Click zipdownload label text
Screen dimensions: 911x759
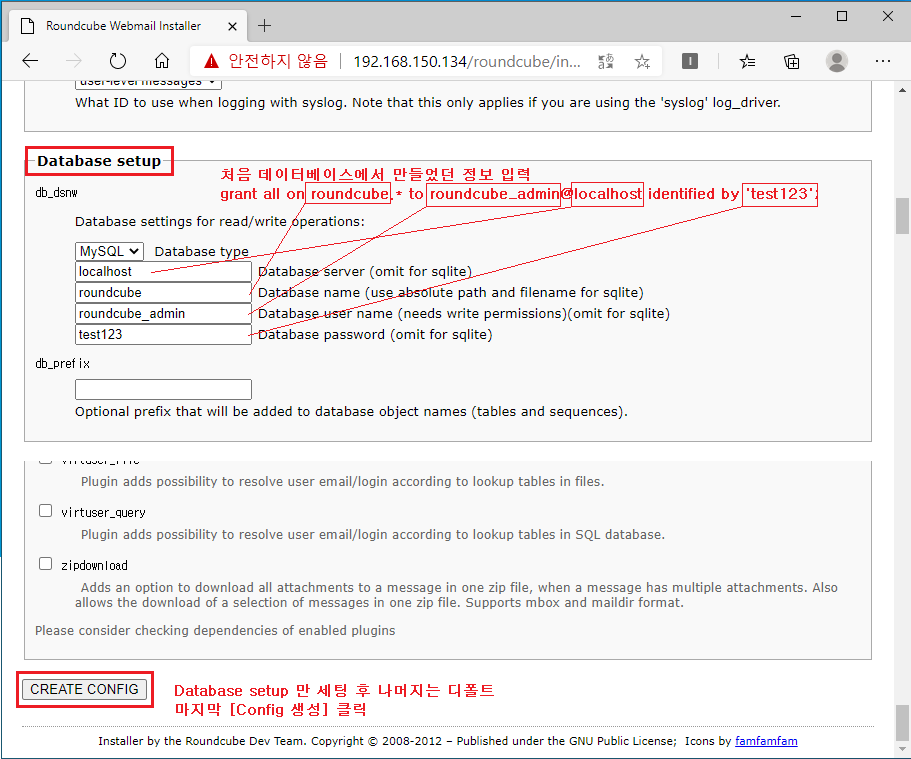point(94,565)
